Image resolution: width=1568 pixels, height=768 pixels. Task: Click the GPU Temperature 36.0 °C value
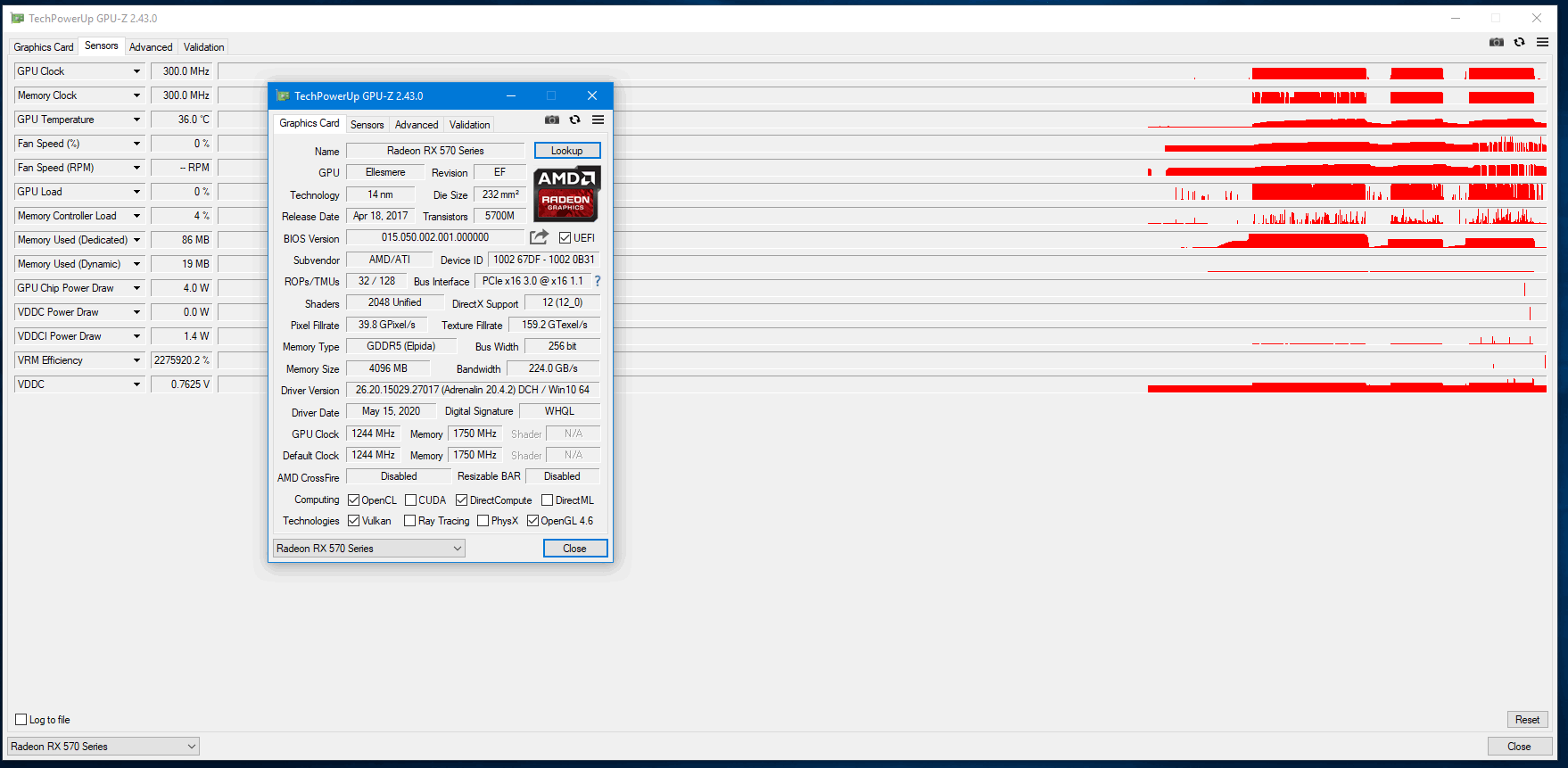(182, 120)
